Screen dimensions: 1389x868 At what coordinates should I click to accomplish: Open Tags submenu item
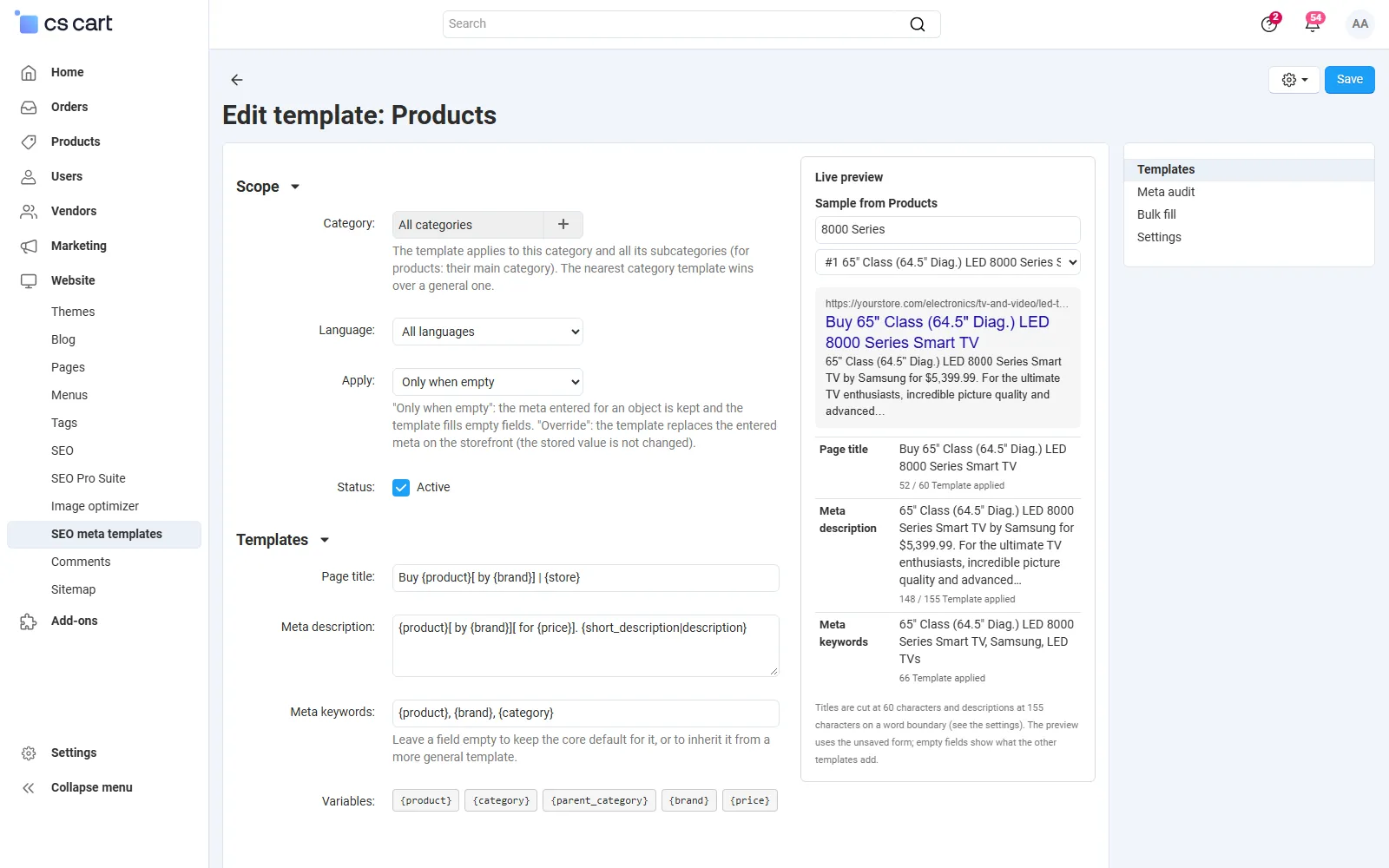coord(64,423)
